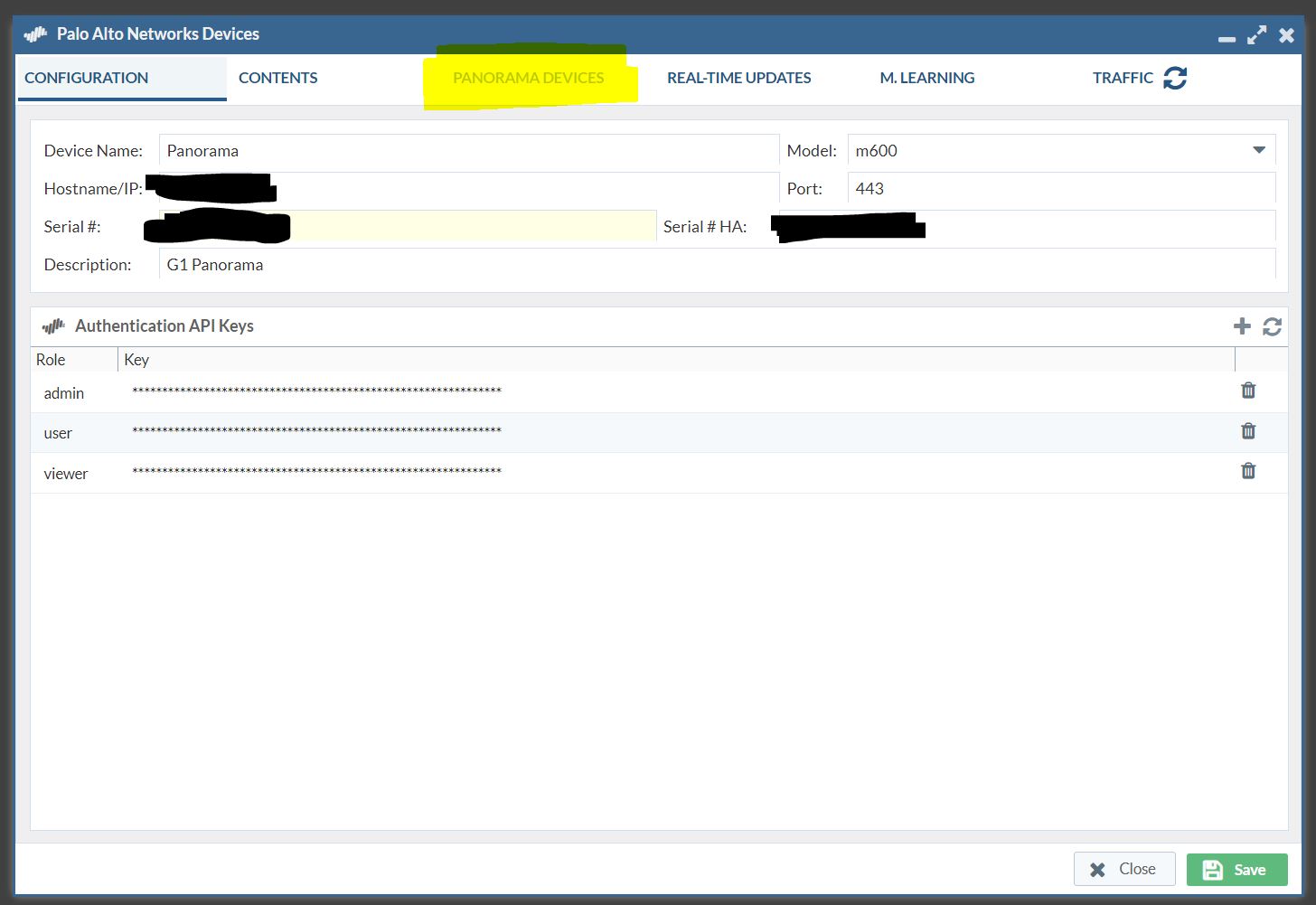
Task: Refresh the Traffic data
Action: 1175,79
